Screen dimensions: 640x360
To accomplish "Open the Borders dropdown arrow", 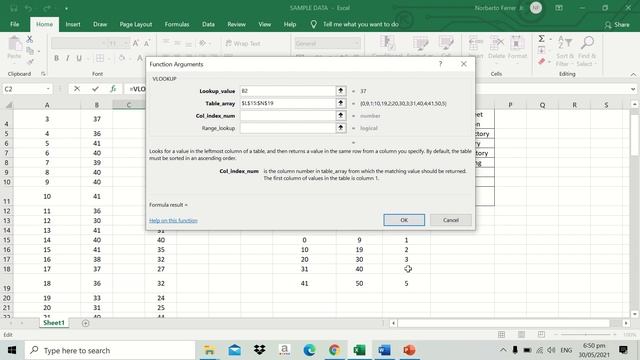I will [x=109, y=58].
